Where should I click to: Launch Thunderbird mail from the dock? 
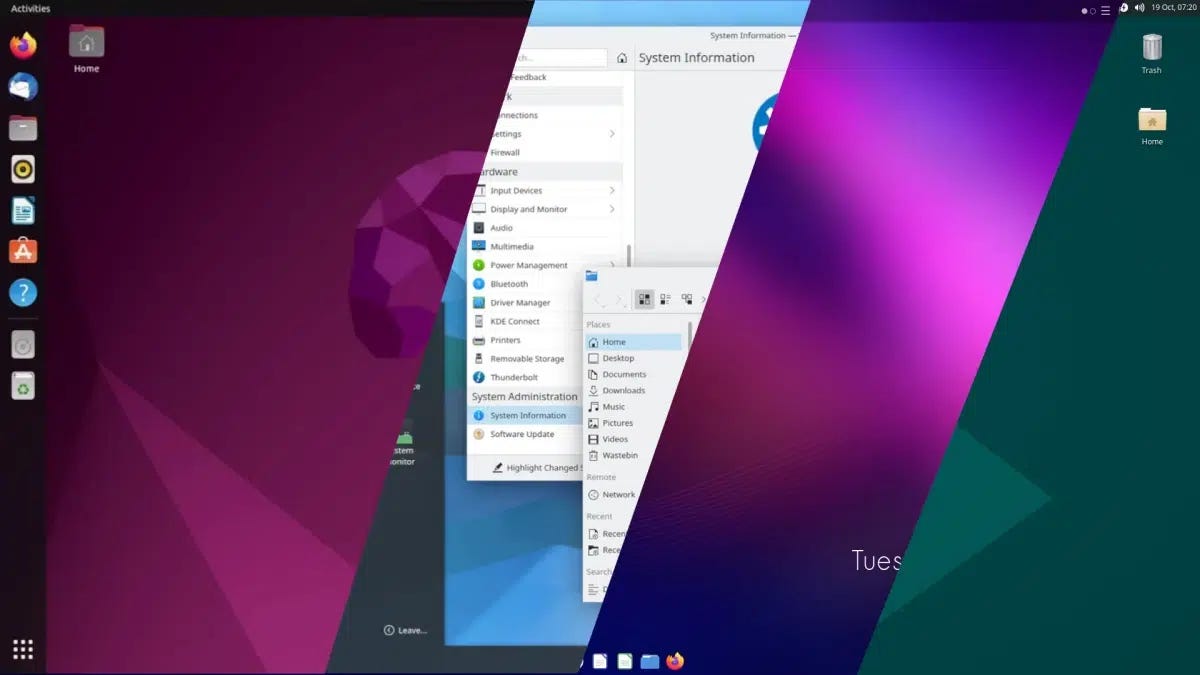click(x=23, y=87)
